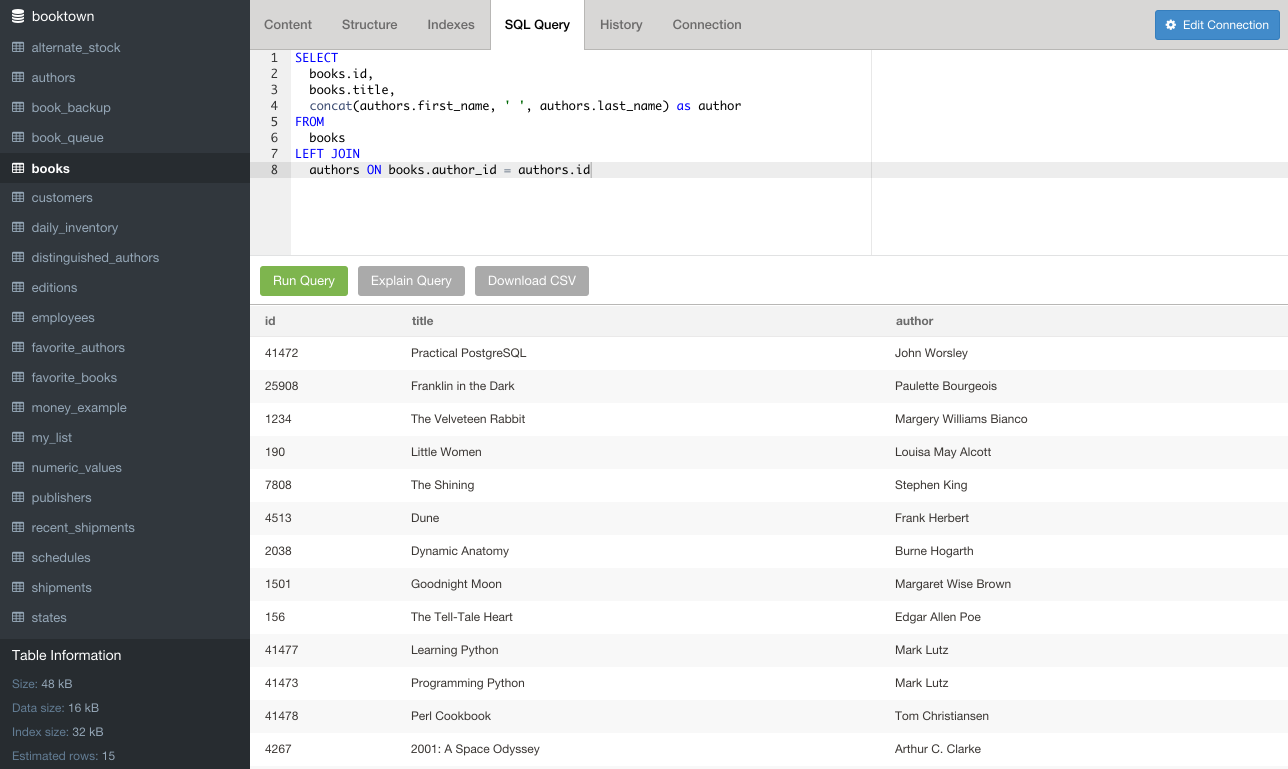
Task: Switch to the Structure tab
Action: (x=369, y=25)
